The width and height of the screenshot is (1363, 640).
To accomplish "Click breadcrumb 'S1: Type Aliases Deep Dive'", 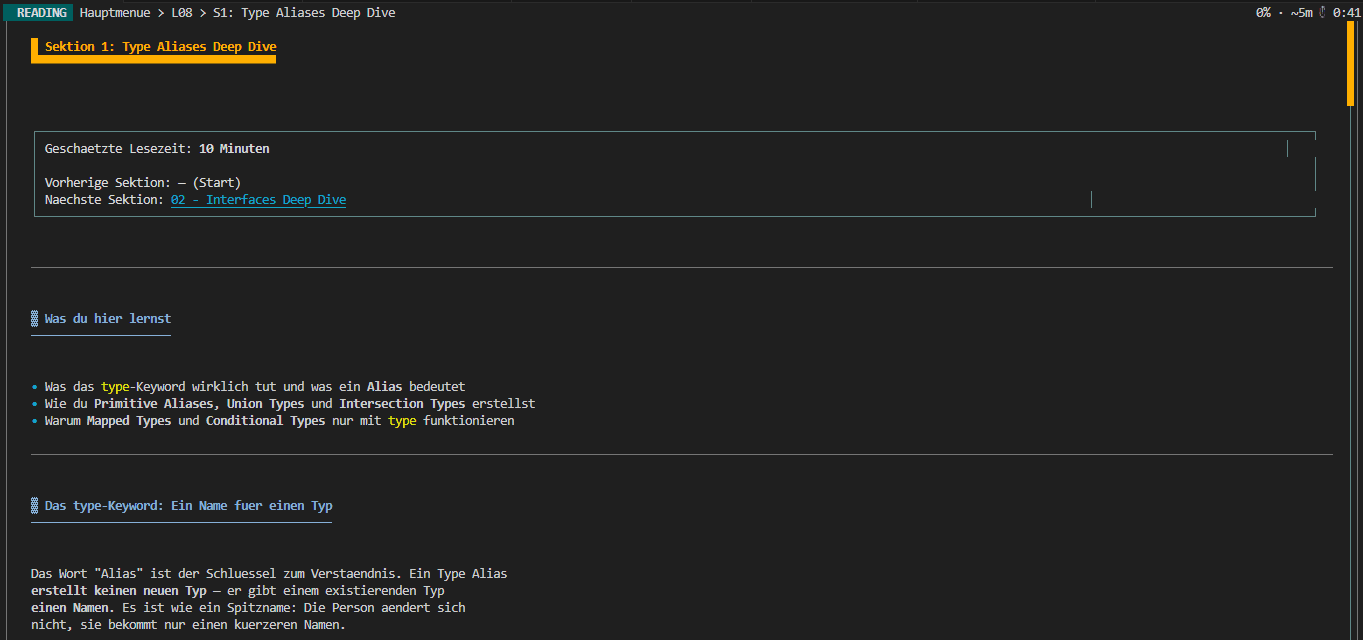I will coord(304,13).
